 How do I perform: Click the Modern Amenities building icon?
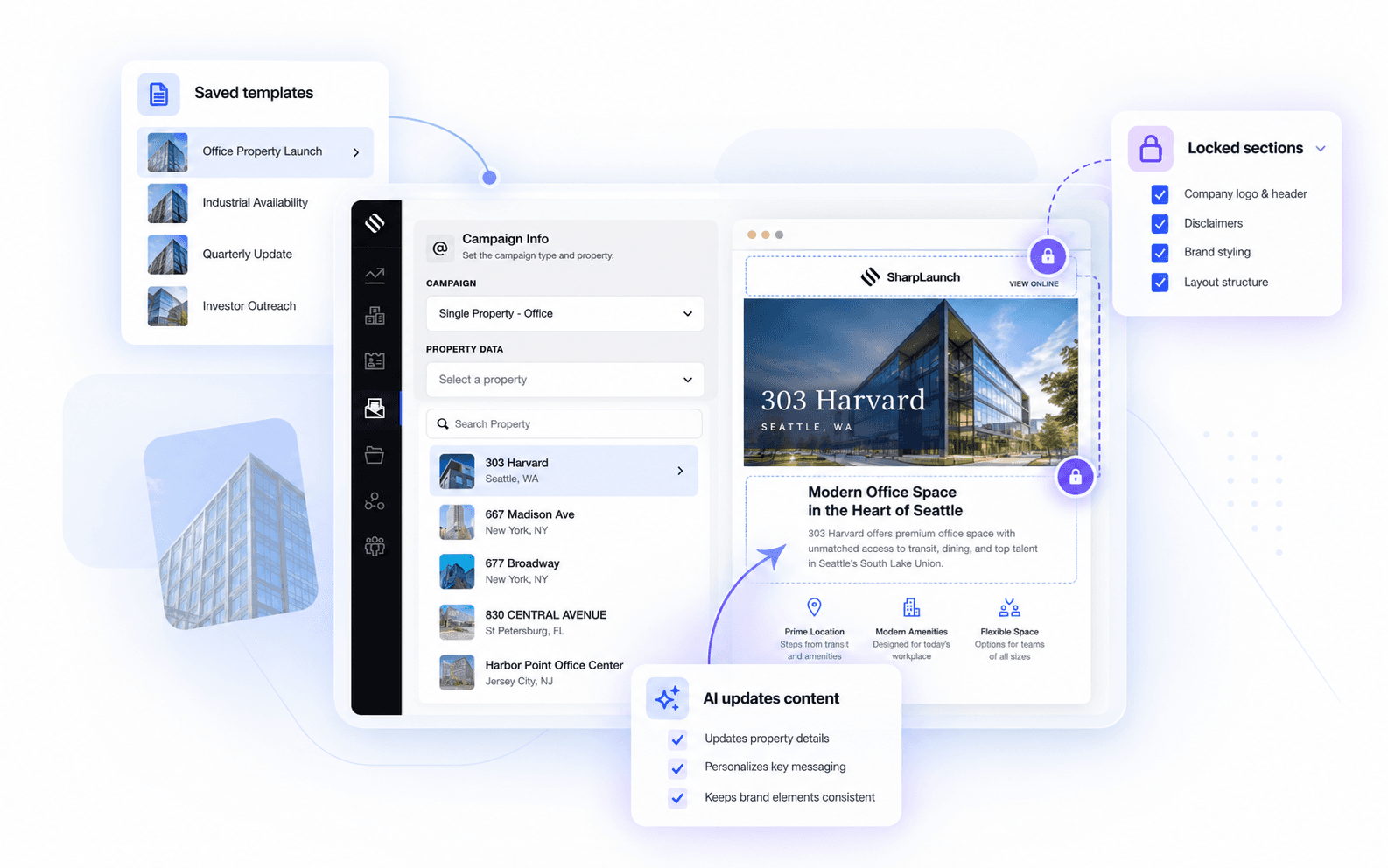(911, 607)
